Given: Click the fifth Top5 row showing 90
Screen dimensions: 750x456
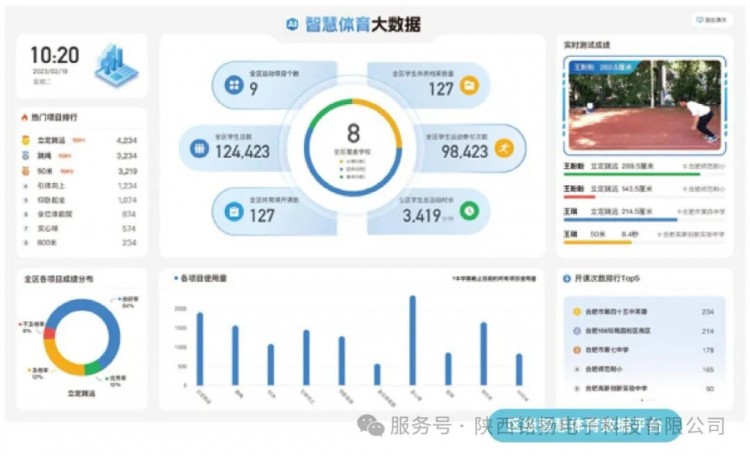Looking at the screenshot, I should (644, 388).
